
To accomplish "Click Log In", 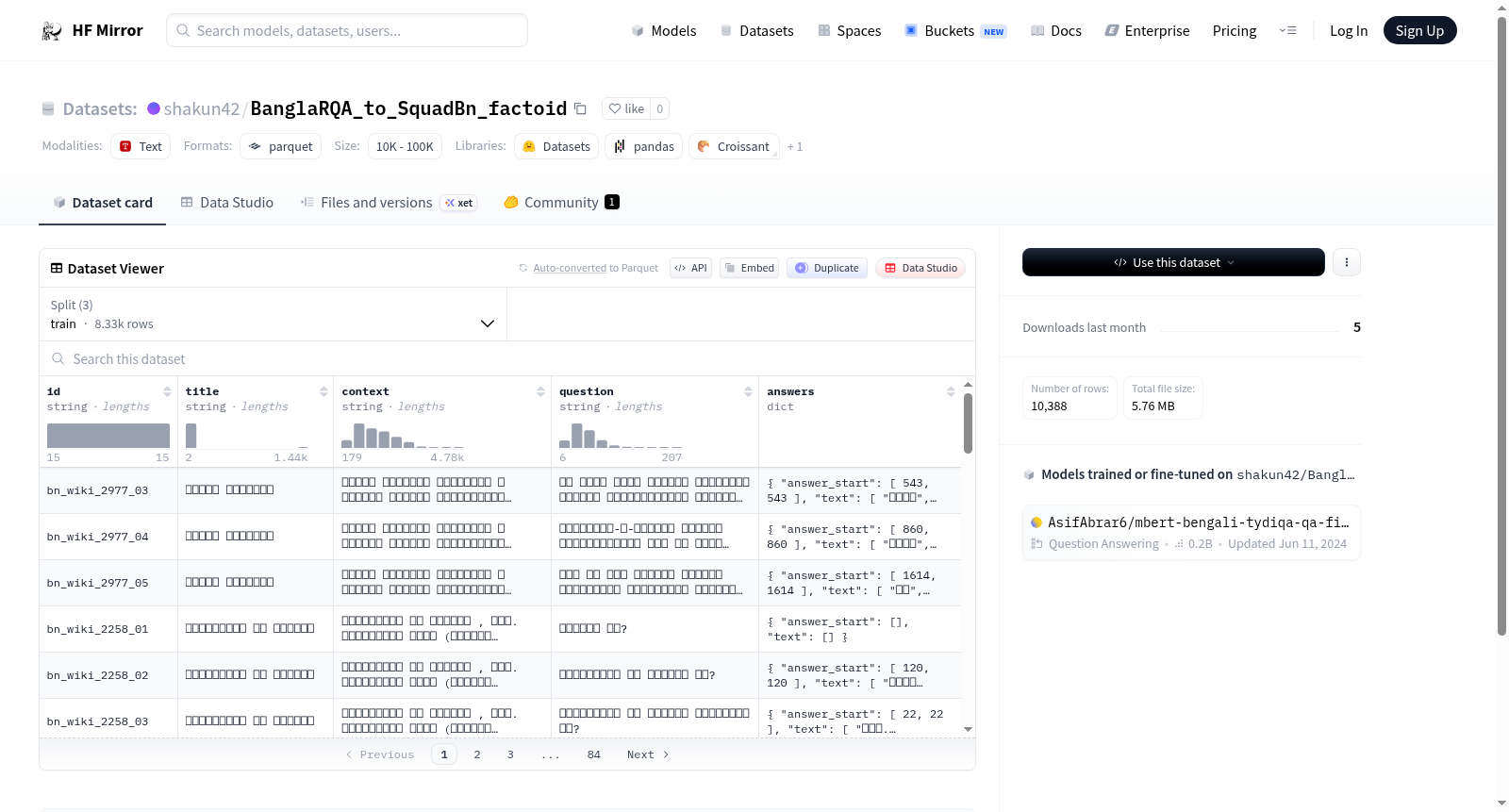I will coord(1349,31).
